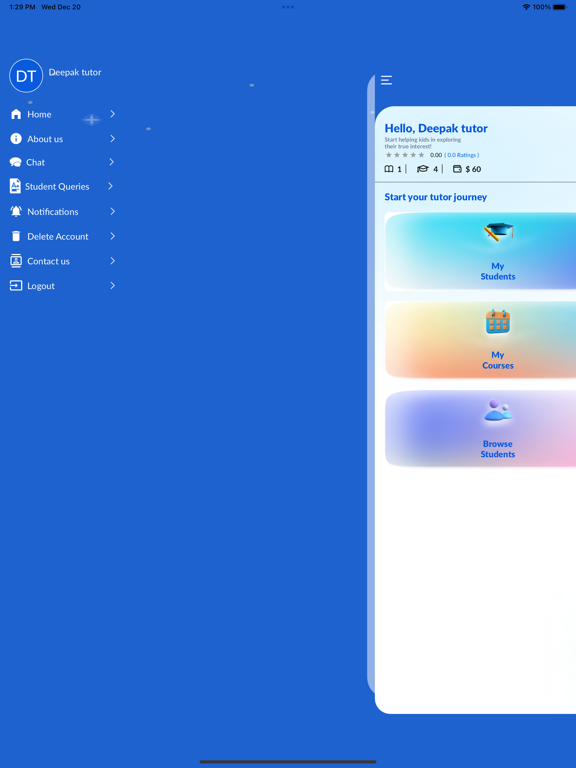Click the Hello, Deepak tutor heading
Viewport: 576px width, 768px height.
pos(436,128)
